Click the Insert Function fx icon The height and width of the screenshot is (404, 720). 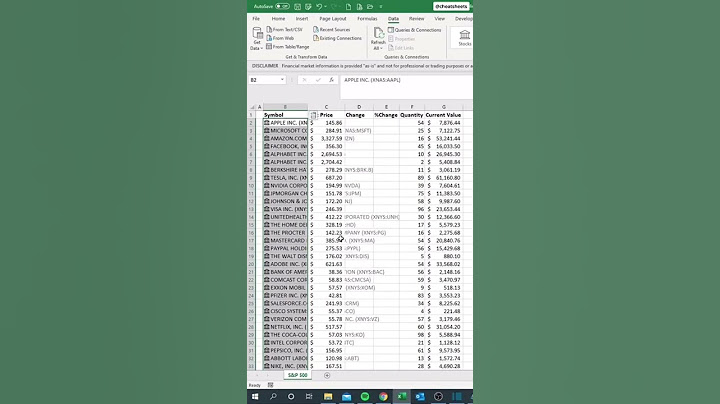pyautogui.click(x=331, y=80)
